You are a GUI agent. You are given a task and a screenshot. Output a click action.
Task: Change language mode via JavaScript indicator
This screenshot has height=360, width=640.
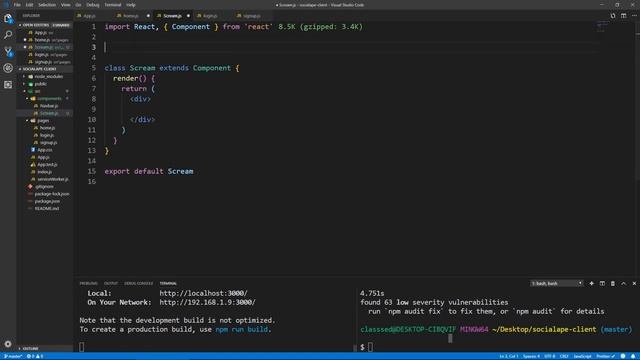coord(582,356)
